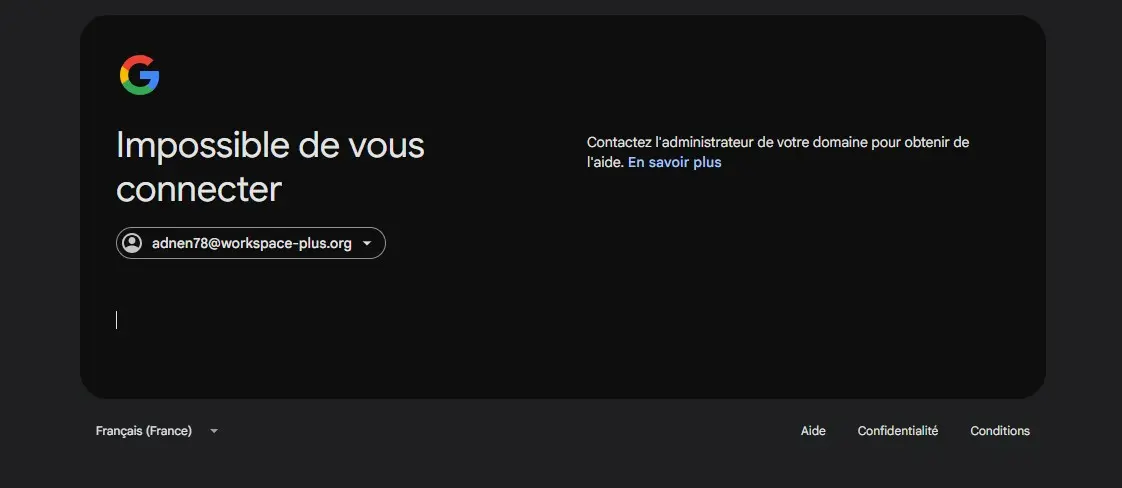The height and width of the screenshot is (488, 1122).
Task: Follow the En savoir plus link
Action: [x=675, y=162]
